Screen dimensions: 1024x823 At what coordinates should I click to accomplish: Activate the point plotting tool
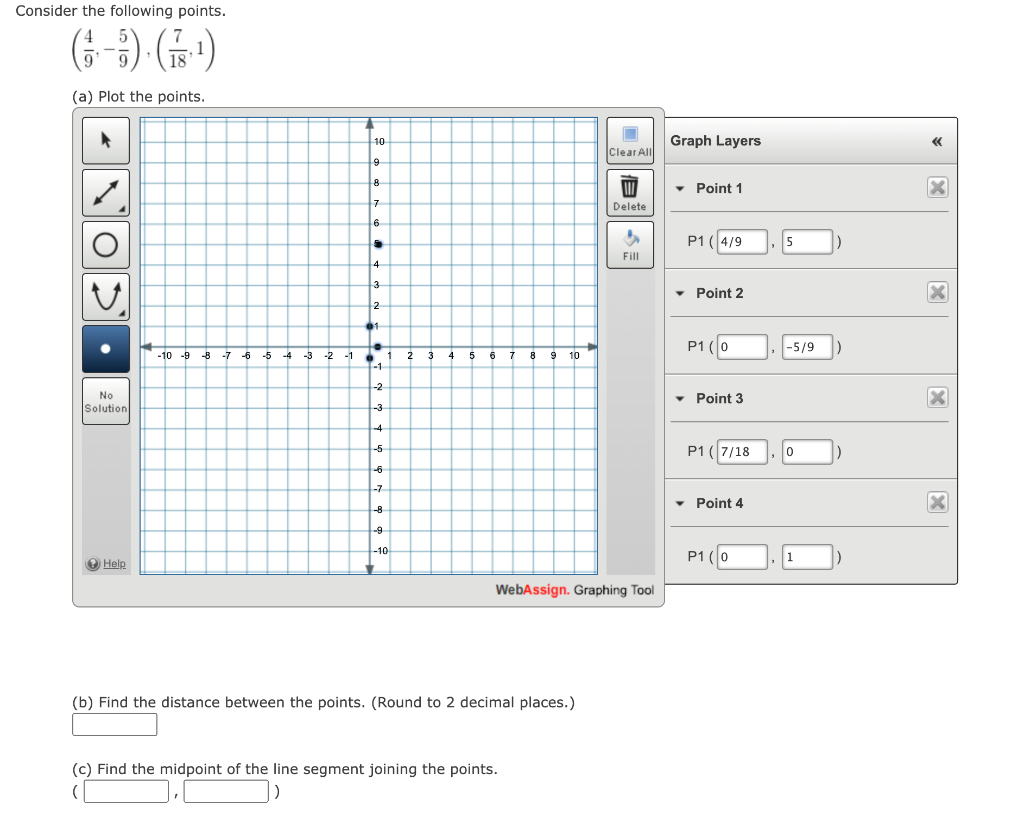click(105, 348)
